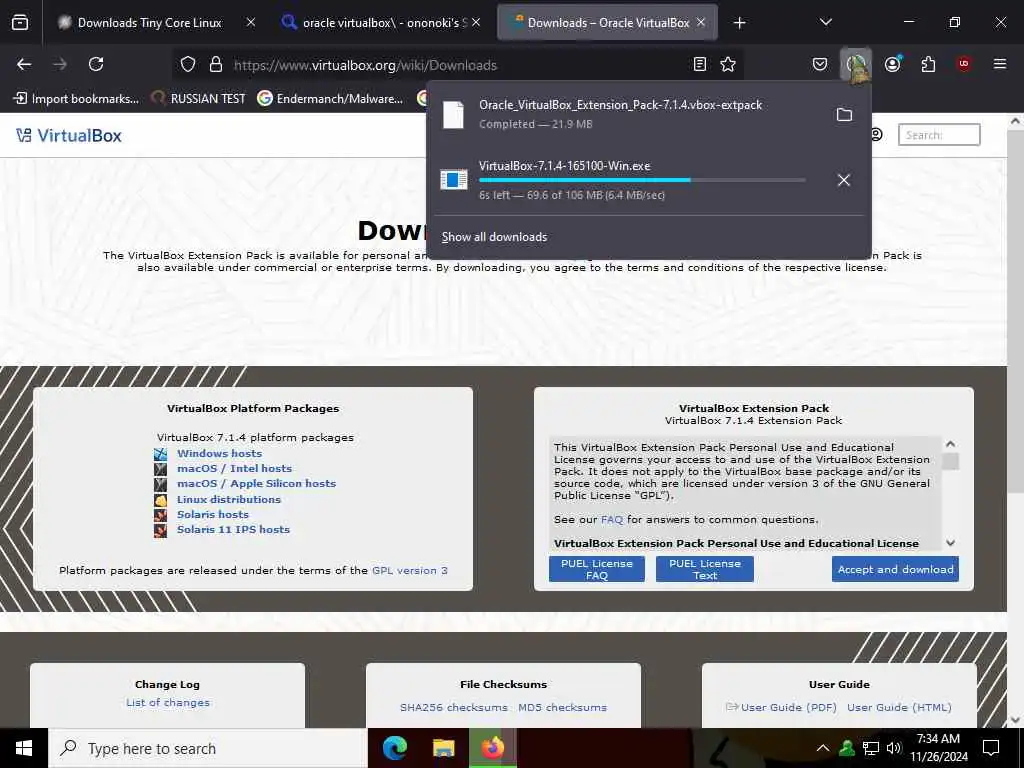Expand the list all tabs chevron

(x=825, y=23)
